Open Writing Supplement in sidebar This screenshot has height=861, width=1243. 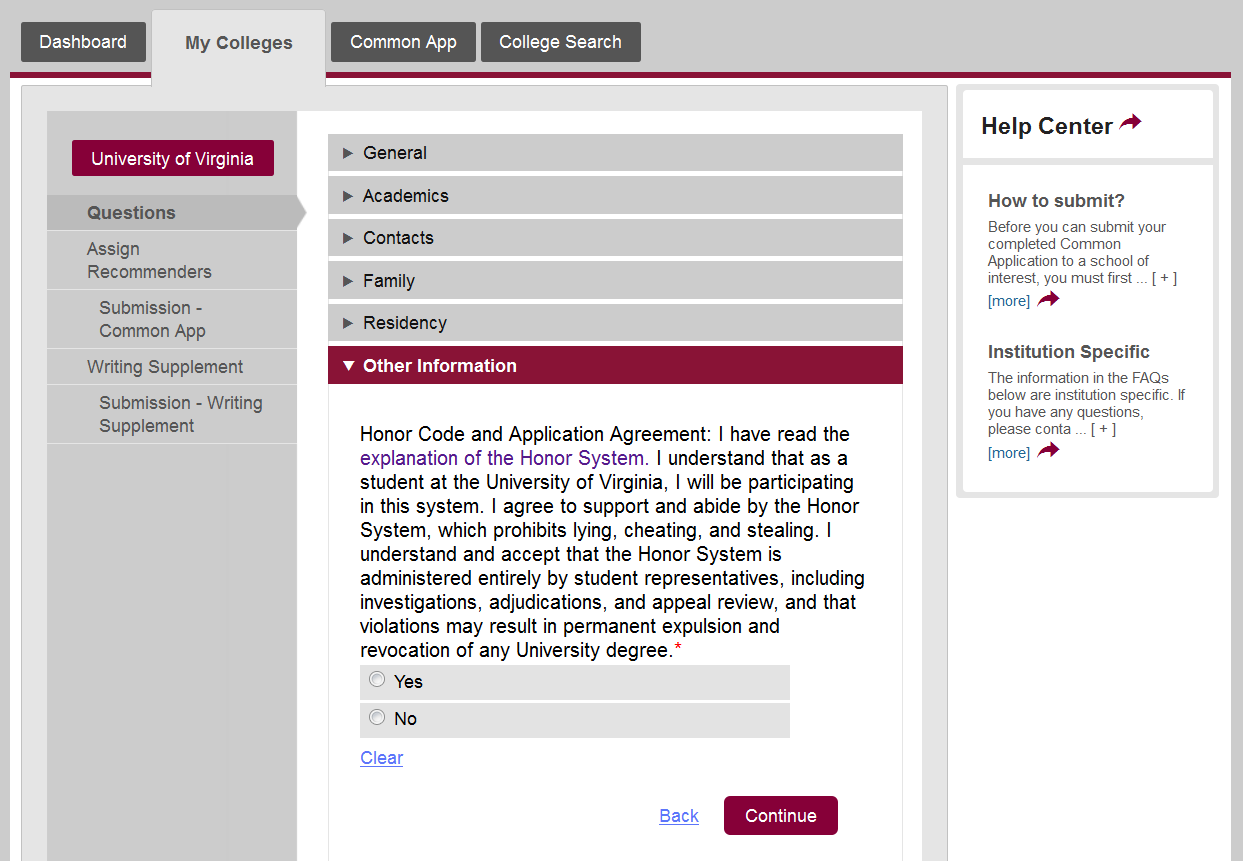coord(172,367)
